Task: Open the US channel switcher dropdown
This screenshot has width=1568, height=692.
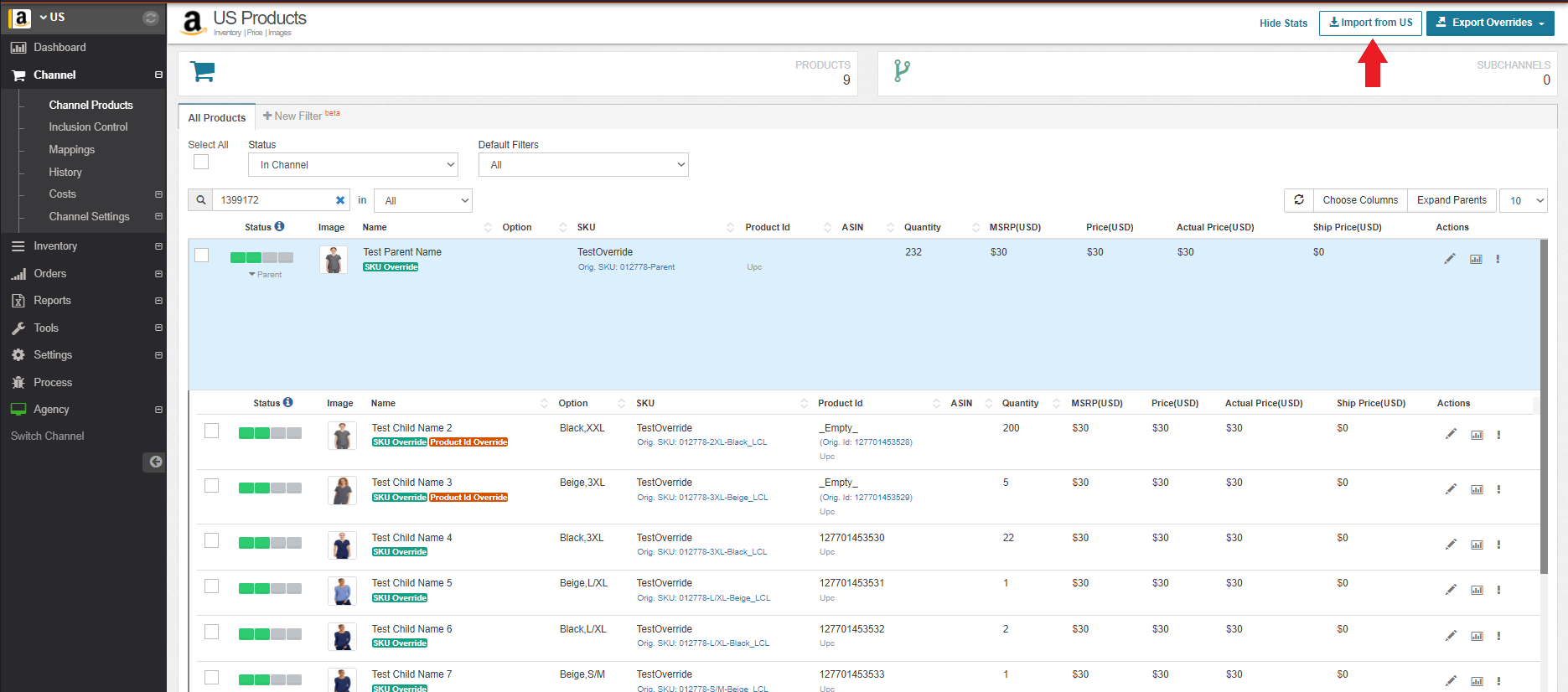Action: [52, 17]
